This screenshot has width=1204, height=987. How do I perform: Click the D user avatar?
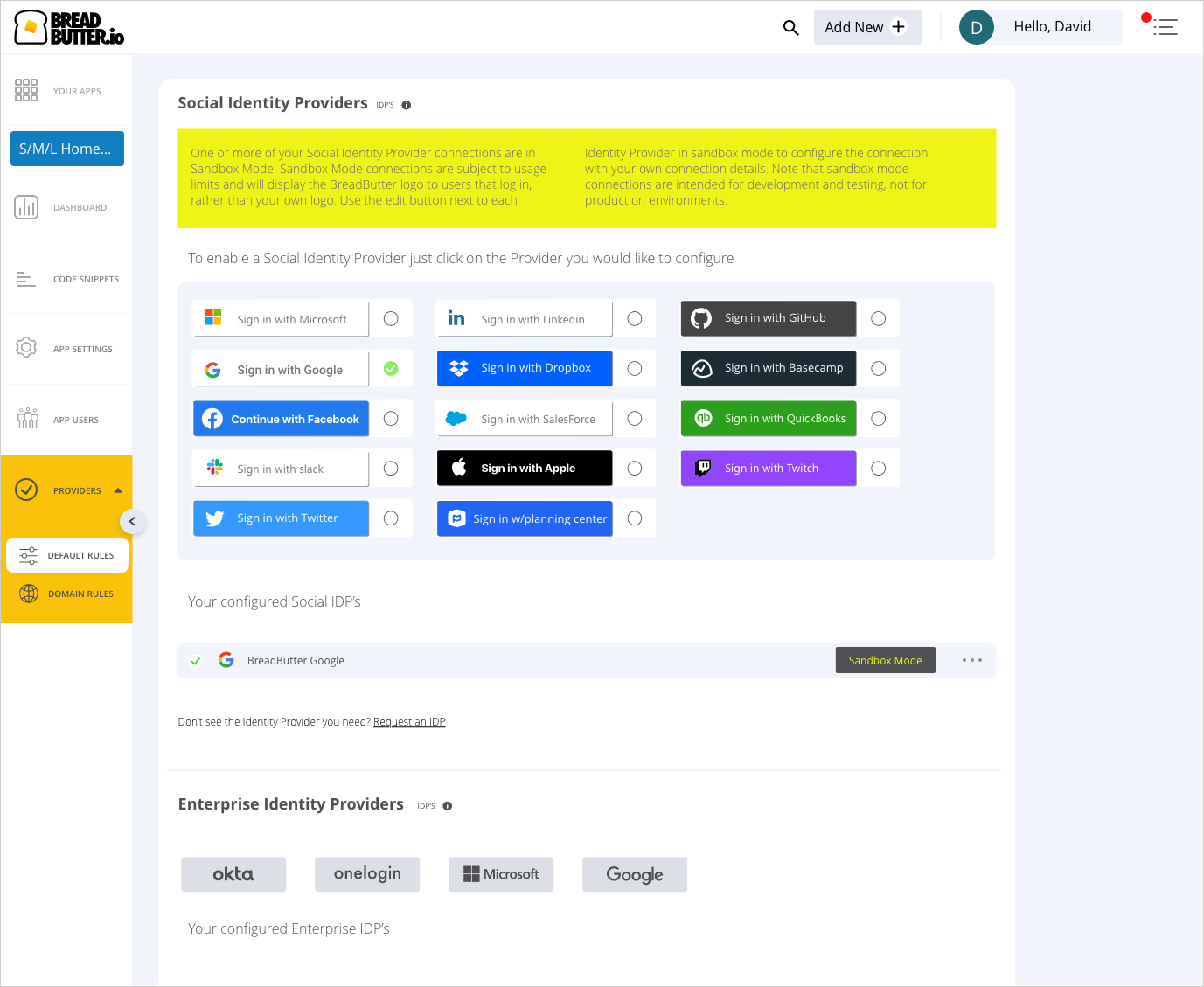976,27
